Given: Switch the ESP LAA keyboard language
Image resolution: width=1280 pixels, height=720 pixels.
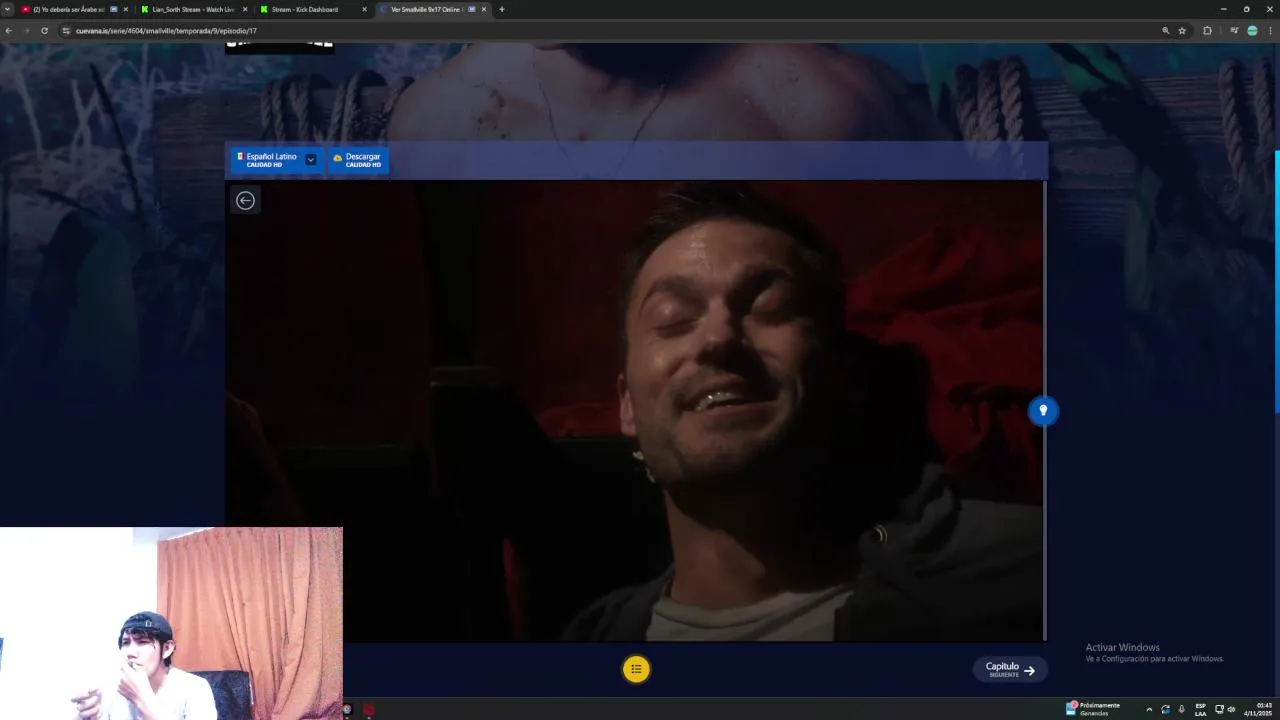Looking at the screenshot, I should click(x=1200, y=709).
